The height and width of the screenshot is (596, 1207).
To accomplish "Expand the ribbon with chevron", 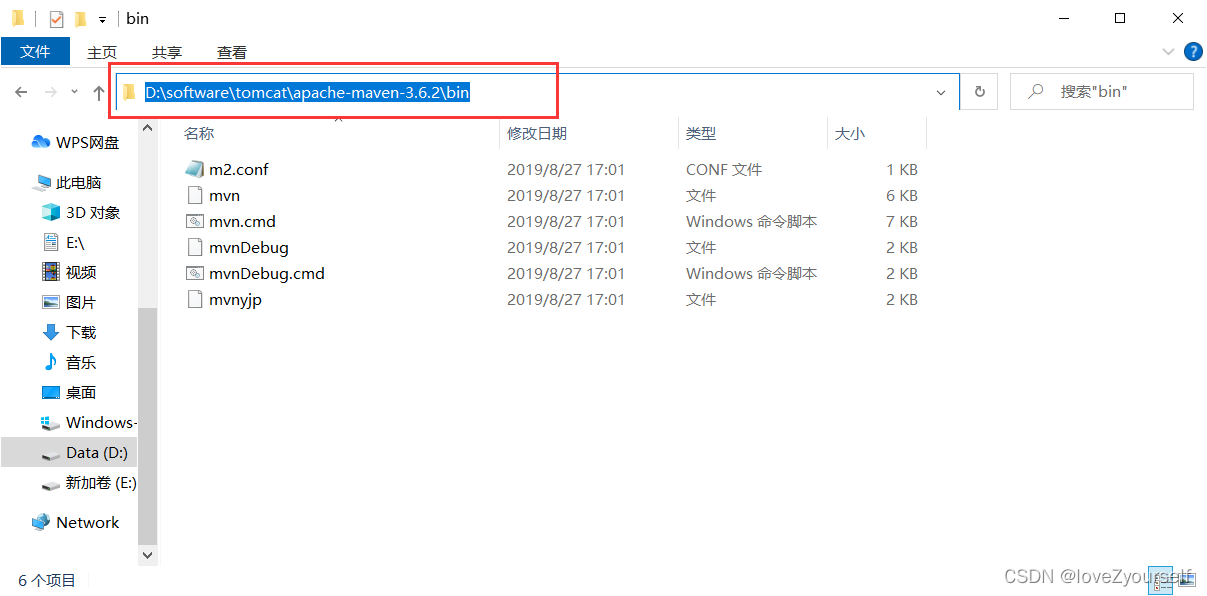I will point(1168,52).
